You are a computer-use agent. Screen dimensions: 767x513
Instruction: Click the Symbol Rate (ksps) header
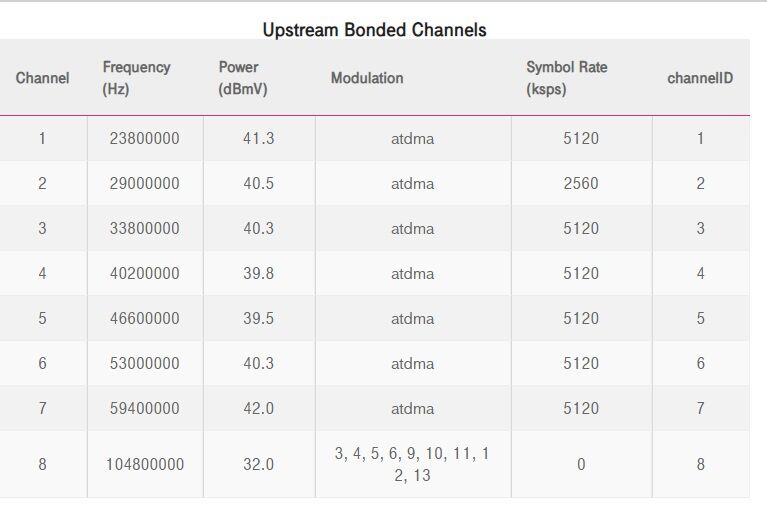[x=566, y=78]
